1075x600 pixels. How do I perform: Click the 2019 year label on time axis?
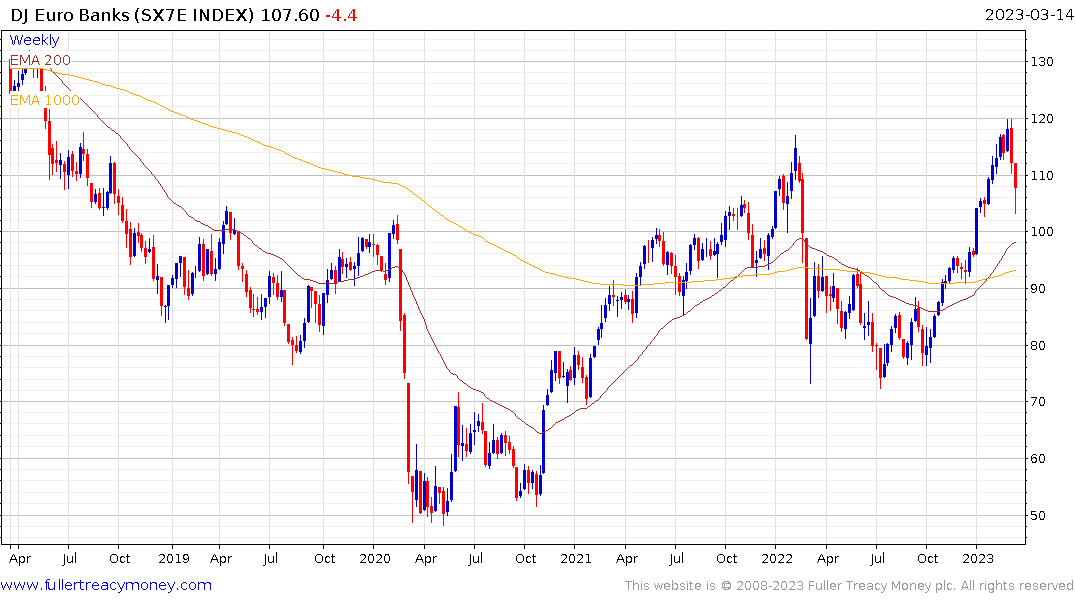click(173, 558)
